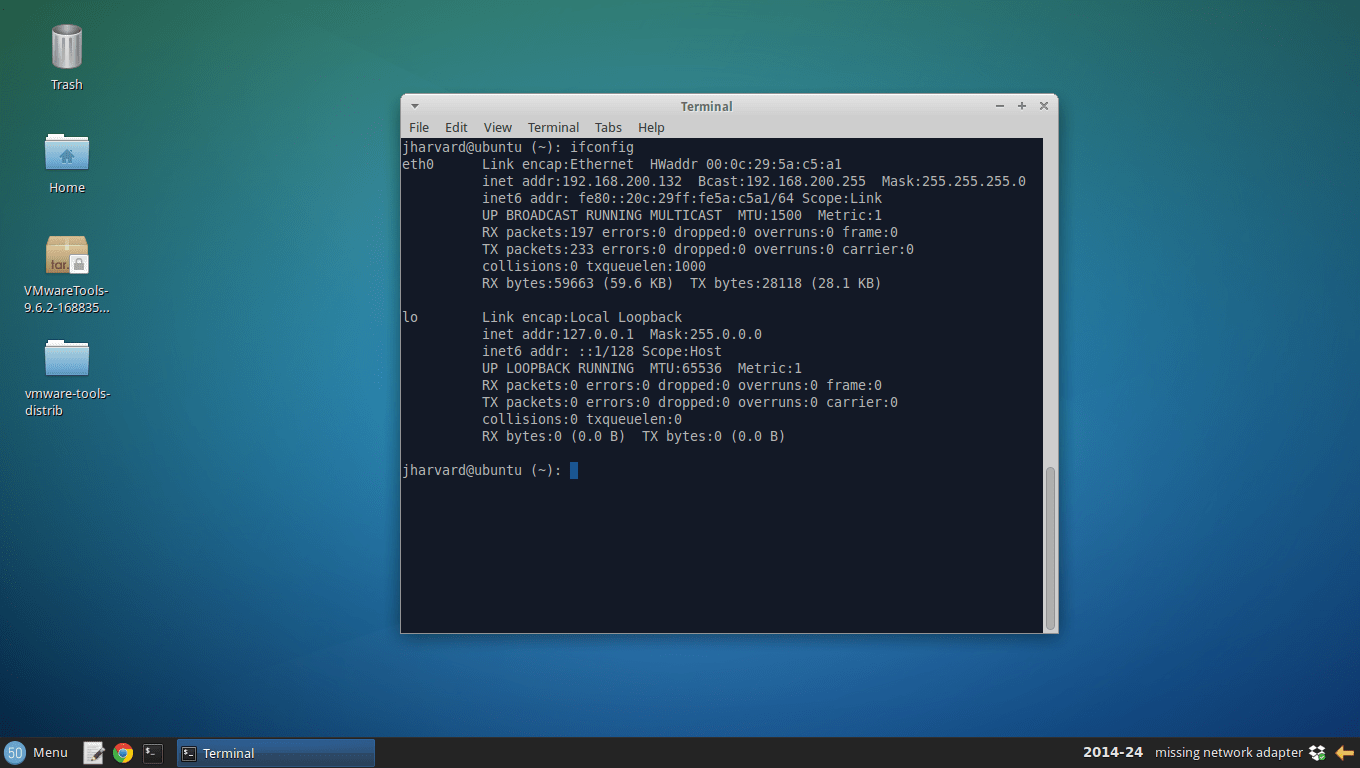Launch the text editor from the taskbar
This screenshot has height=768, width=1360.
(93, 752)
